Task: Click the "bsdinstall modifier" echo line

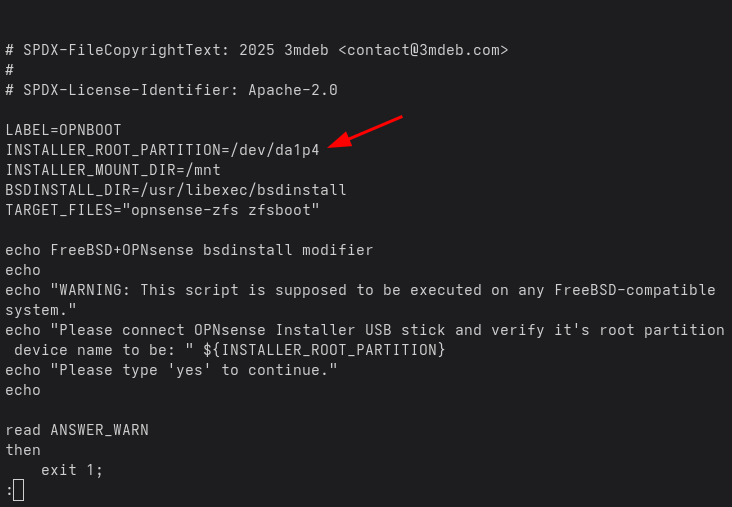Action: coord(189,250)
